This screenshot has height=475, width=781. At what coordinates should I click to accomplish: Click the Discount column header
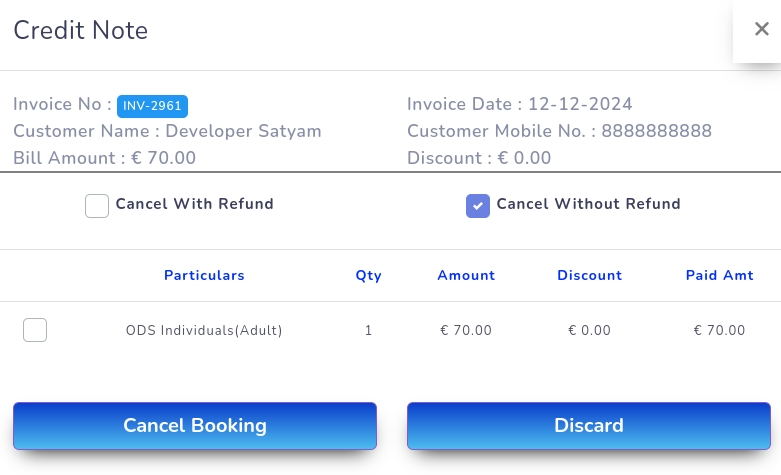(x=589, y=276)
